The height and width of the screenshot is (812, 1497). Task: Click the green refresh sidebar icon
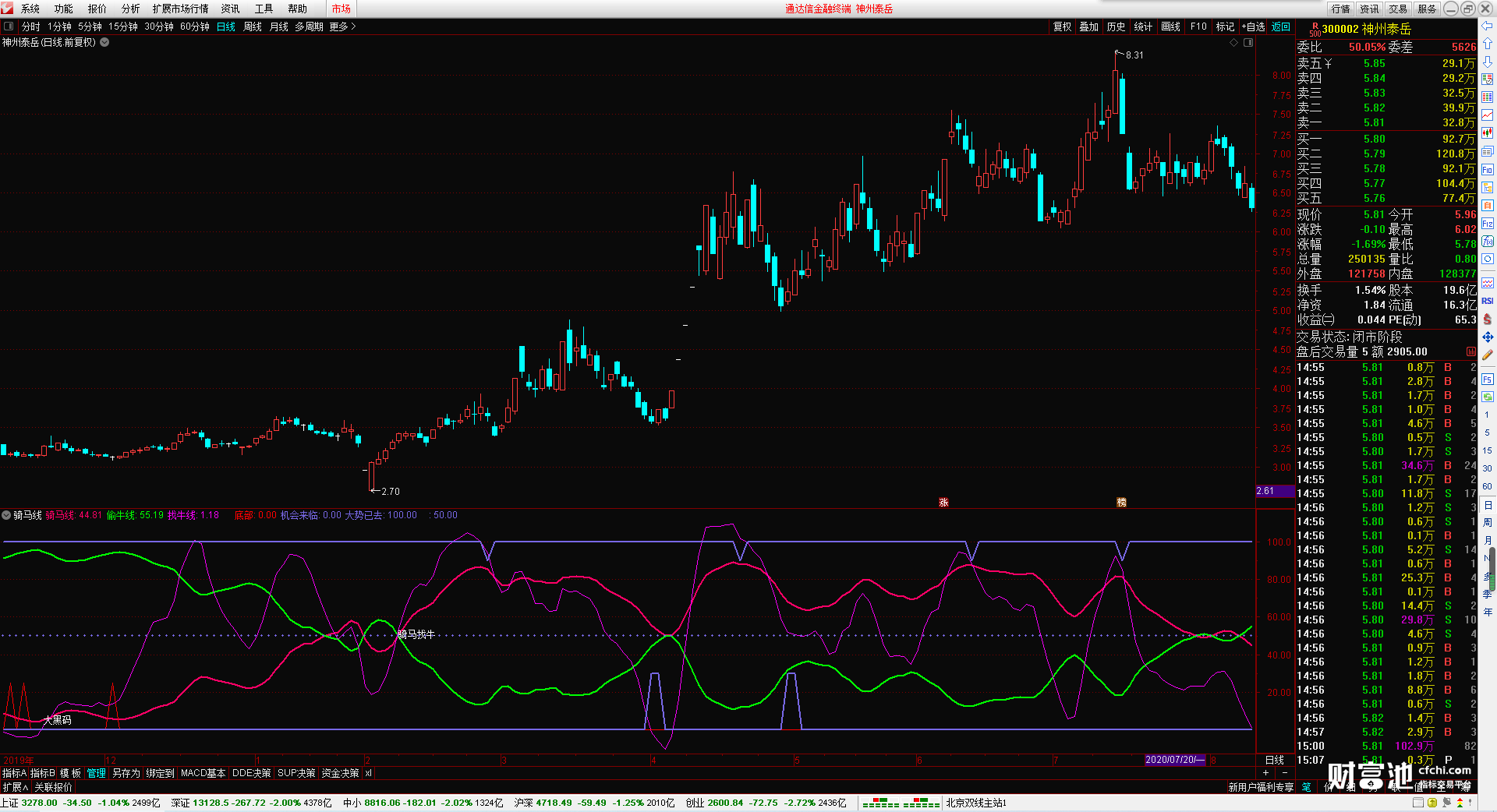tap(1488, 397)
